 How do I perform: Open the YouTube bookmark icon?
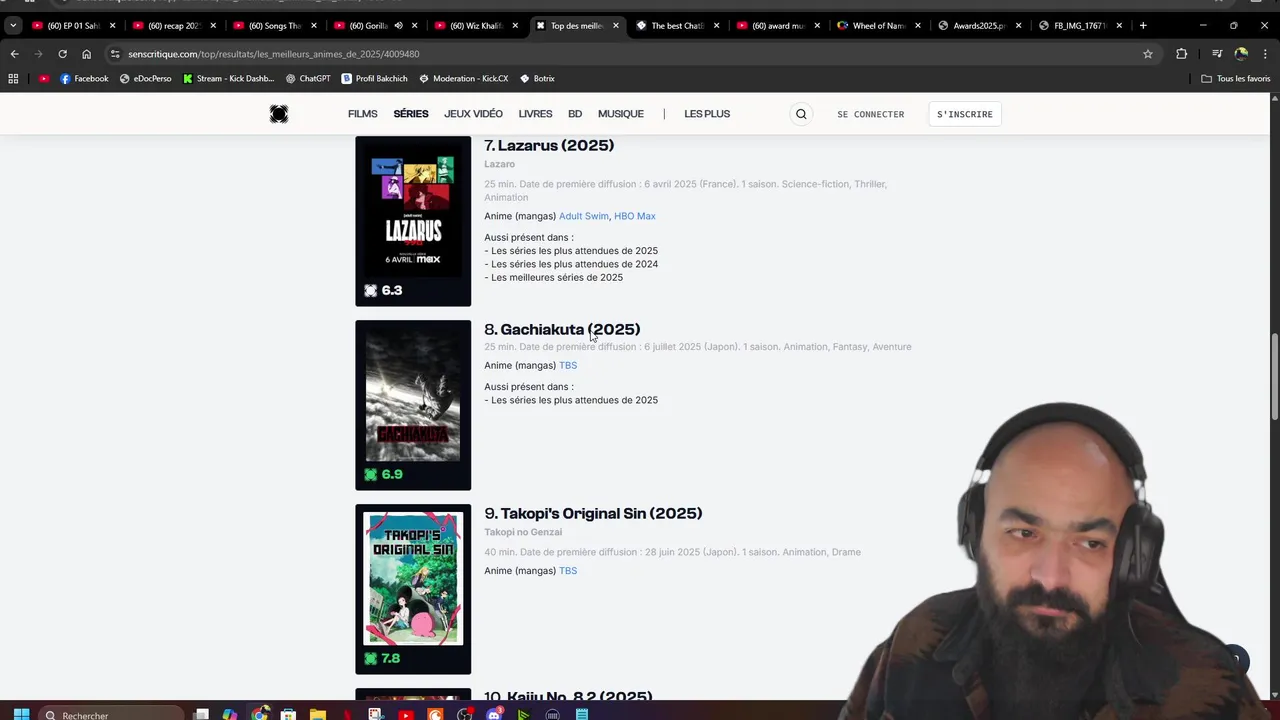tap(44, 78)
